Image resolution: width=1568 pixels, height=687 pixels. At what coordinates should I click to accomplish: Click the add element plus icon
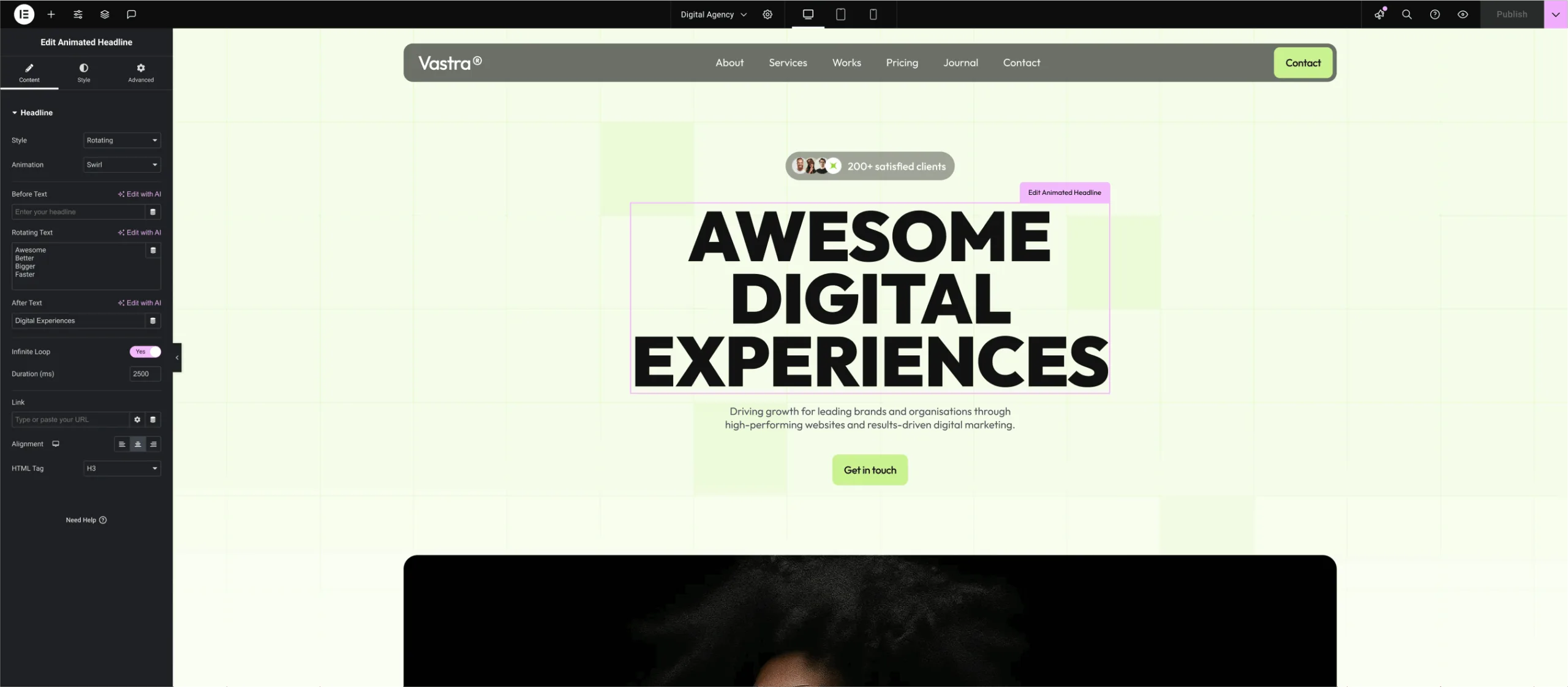51,14
